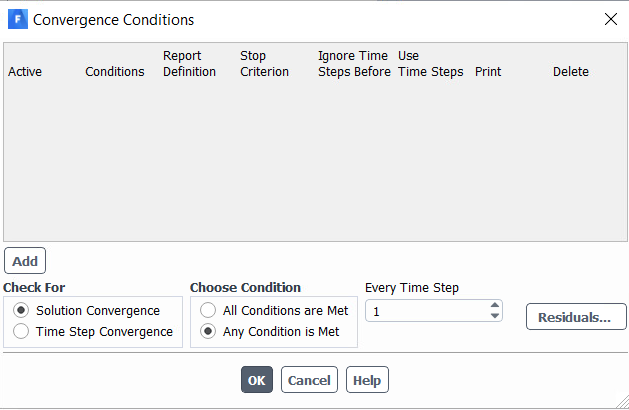This screenshot has width=629, height=410.
Task: Click the Report Definition column header
Action: [x=189, y=64]
